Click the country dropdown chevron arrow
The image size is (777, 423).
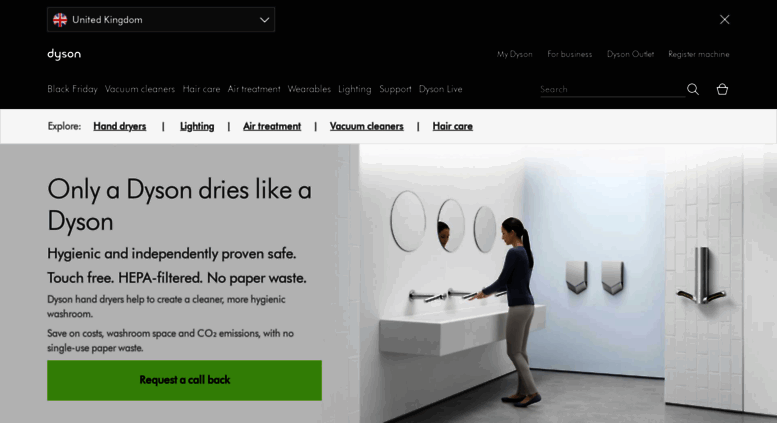pyautogui.click(x=265, y=20)
